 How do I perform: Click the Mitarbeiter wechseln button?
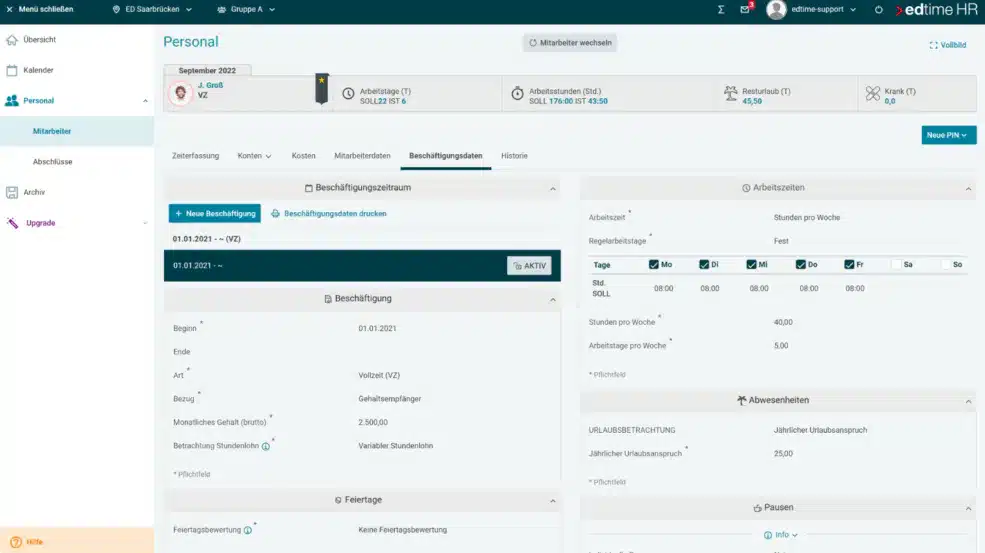[x=570, y=43]
